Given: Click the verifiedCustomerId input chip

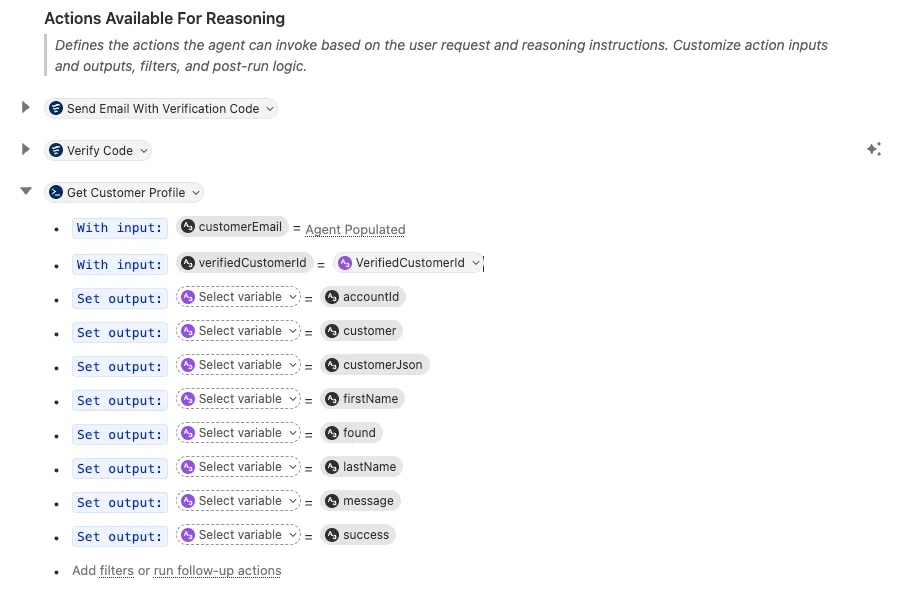Looking at the screenshot, I should [x=243, y=263].
